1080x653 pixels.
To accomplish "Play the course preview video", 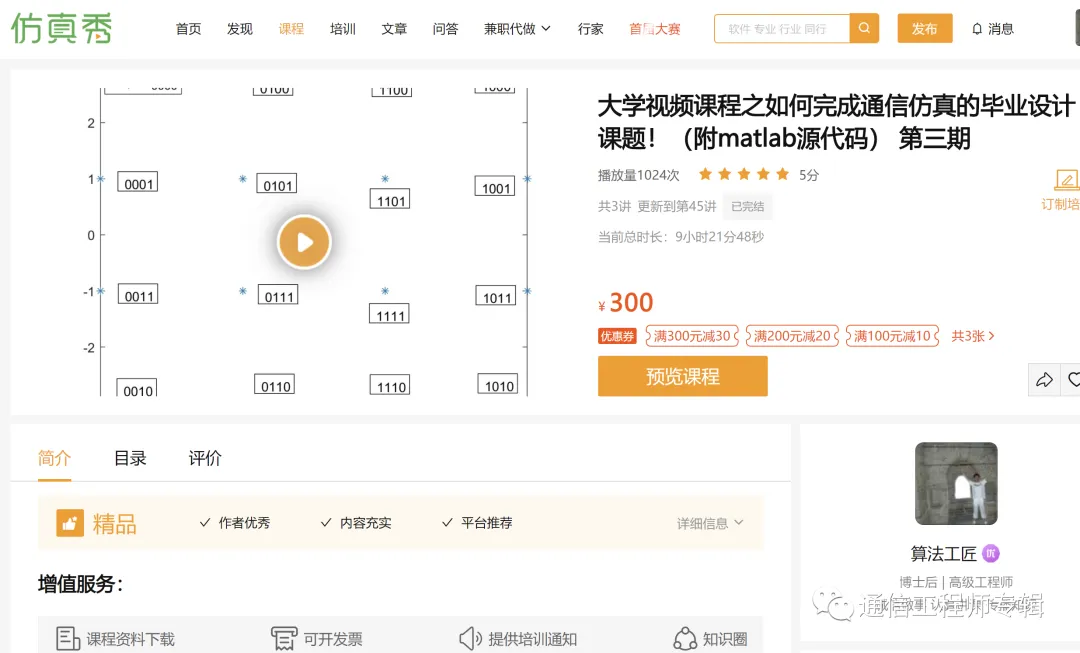I will (304, 242).
